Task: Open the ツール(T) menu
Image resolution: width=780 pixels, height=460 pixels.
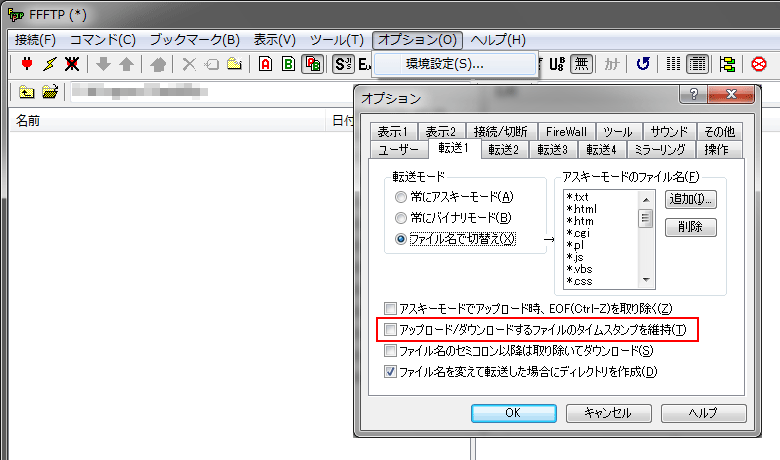Action: click(x=337, y=40)
